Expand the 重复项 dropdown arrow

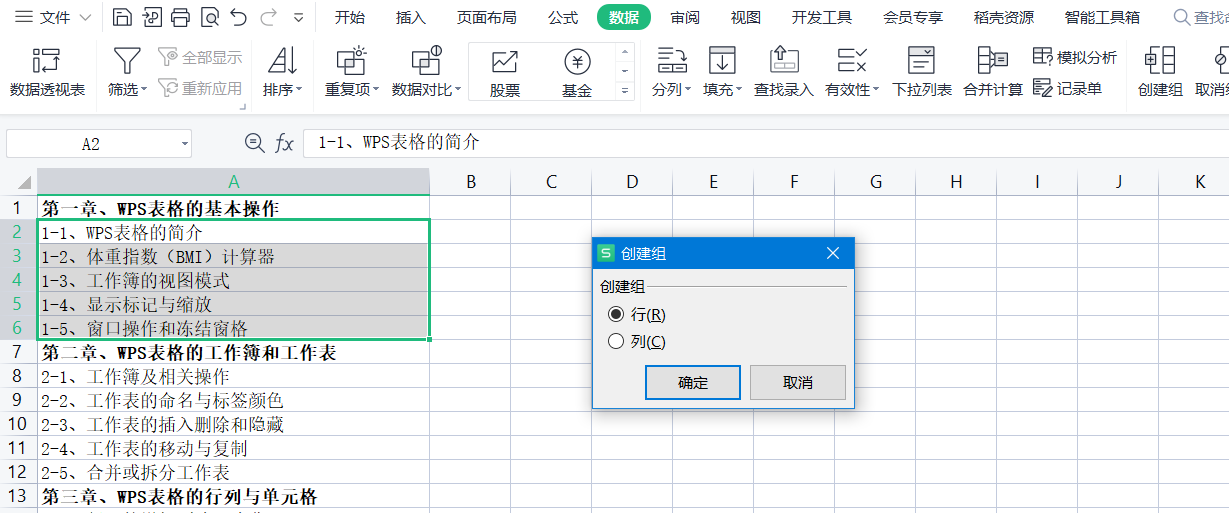pos(376,90)
